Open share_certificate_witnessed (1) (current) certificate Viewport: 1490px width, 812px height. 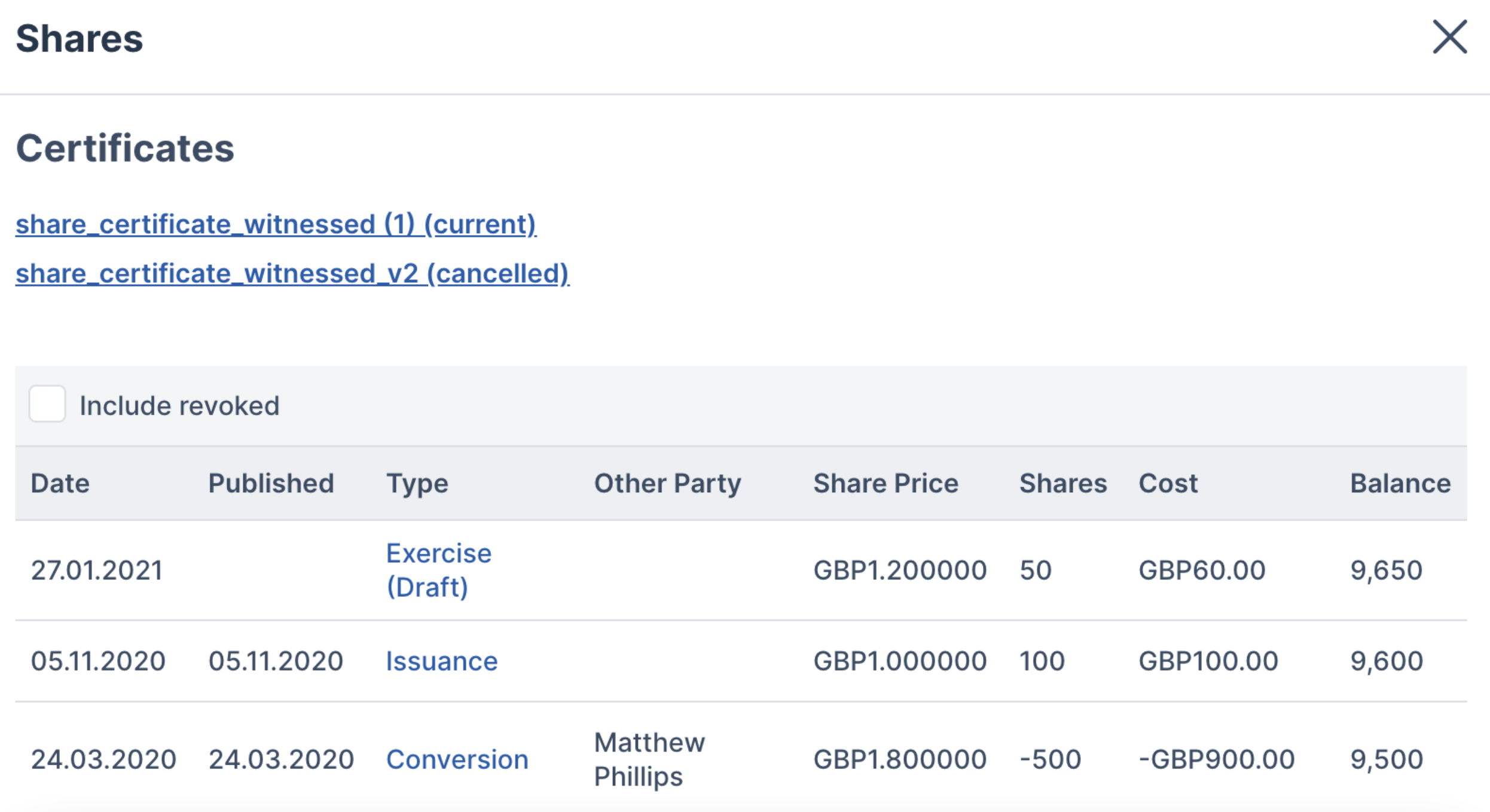pos(276,224)
